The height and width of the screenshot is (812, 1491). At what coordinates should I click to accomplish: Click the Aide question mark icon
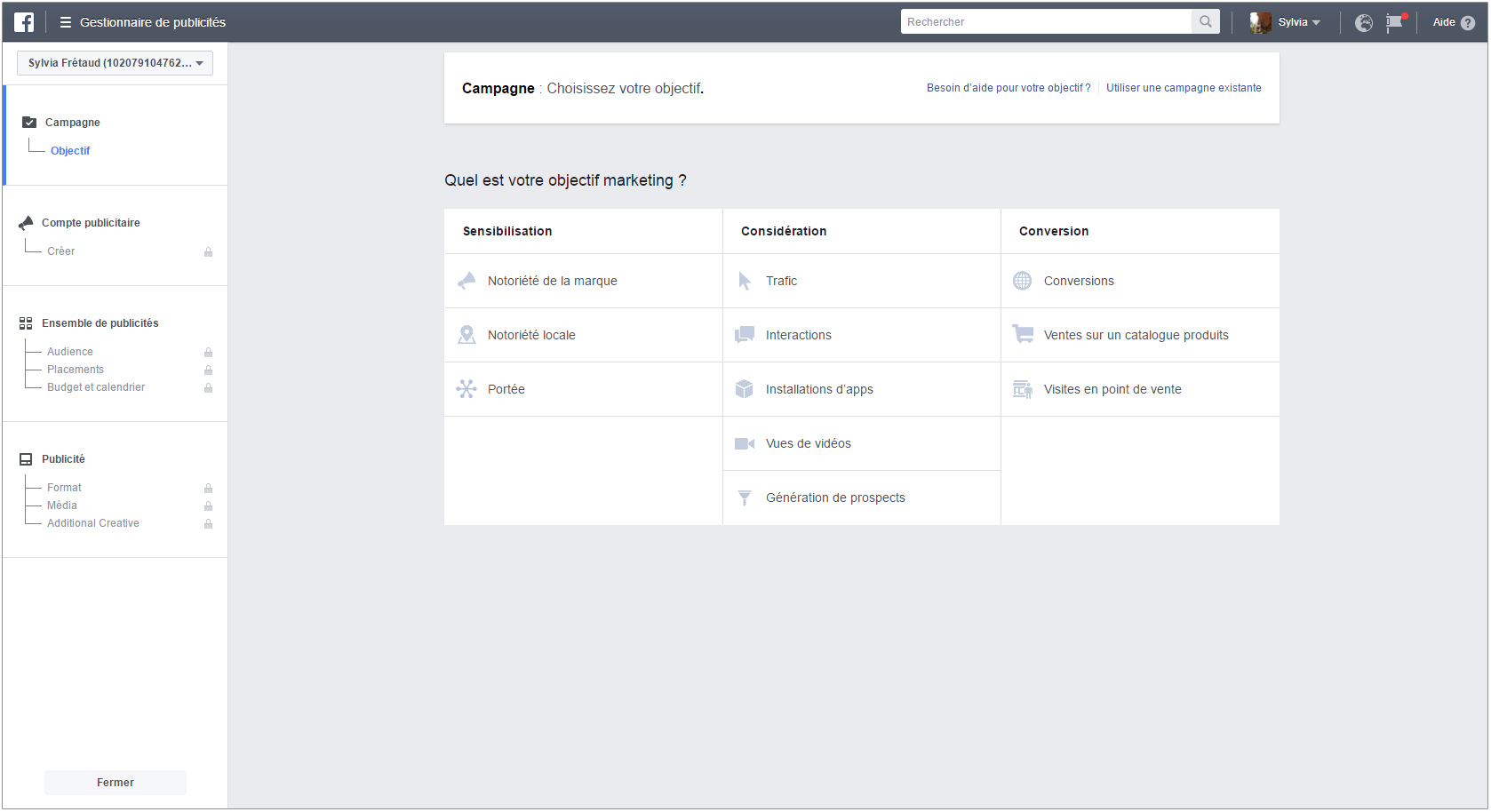(x=1468, y=22)
